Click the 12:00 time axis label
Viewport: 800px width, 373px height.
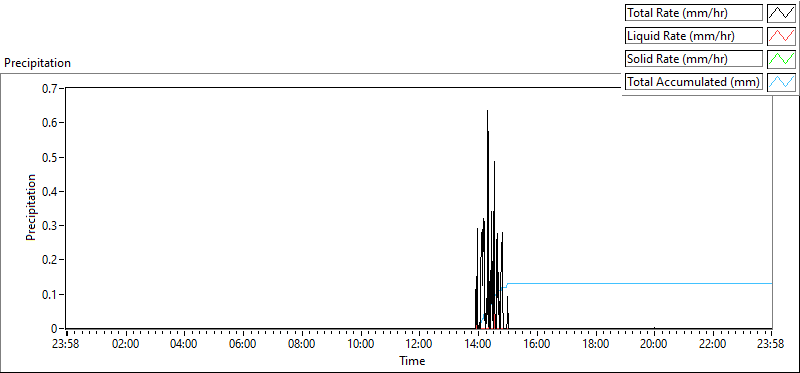coord(419,343)
